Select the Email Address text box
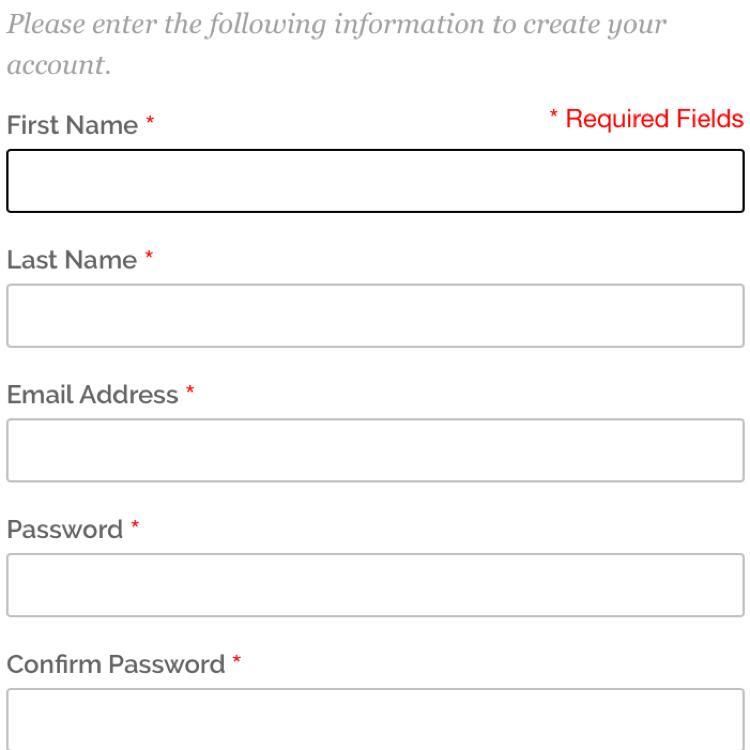Image resolution: width=750 pixels, height=750 pixels. point(375,450)
